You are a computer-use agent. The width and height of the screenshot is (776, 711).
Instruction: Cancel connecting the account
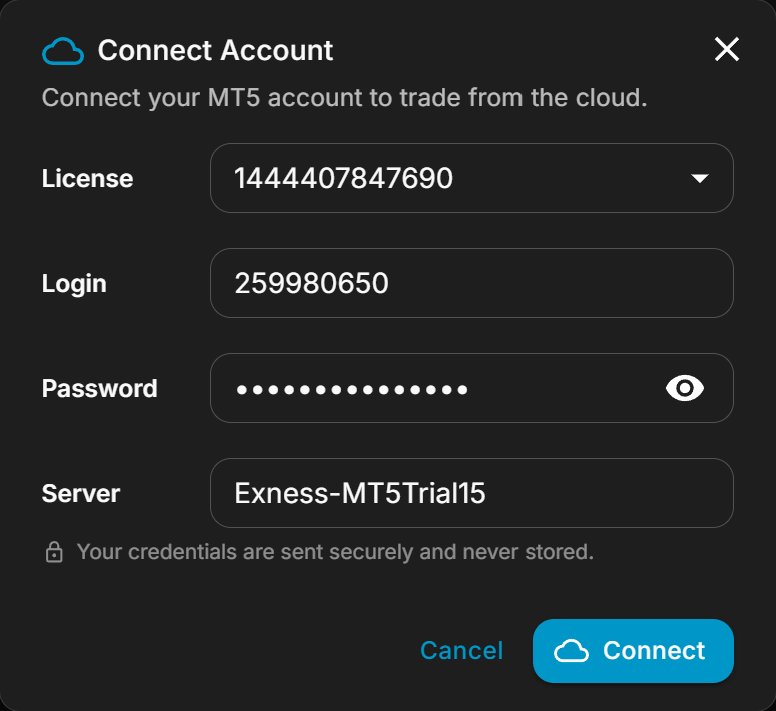pos(461,651)
